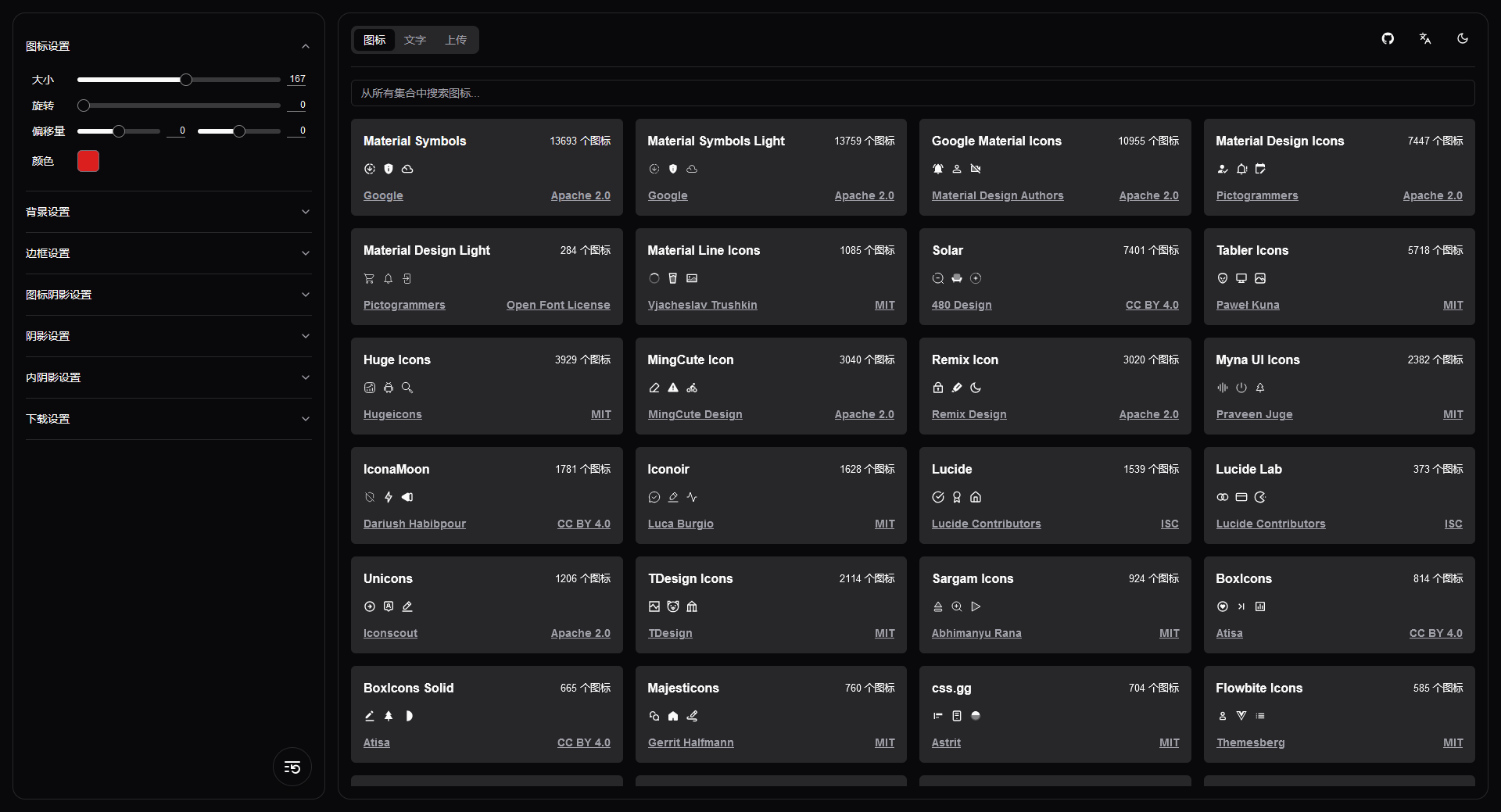
Task: Open the ISC license link in Lucide card
Action: (1170, 524)
